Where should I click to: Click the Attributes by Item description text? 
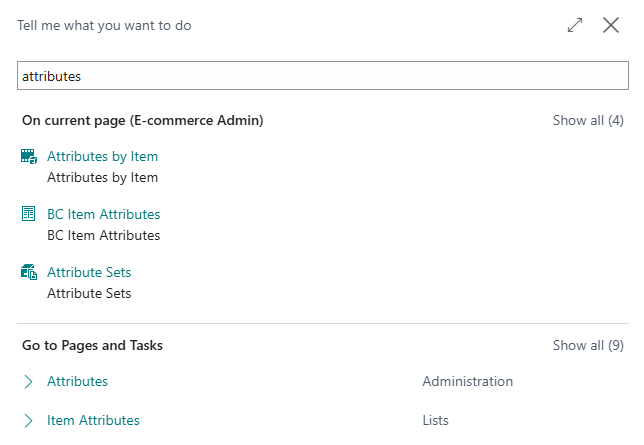click(x=102, y=178)
